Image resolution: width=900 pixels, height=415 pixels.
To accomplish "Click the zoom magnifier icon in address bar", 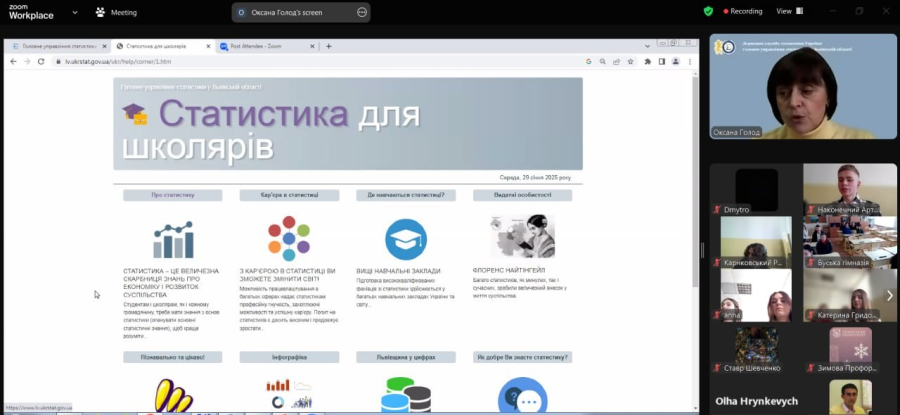I will coord(603,61).
